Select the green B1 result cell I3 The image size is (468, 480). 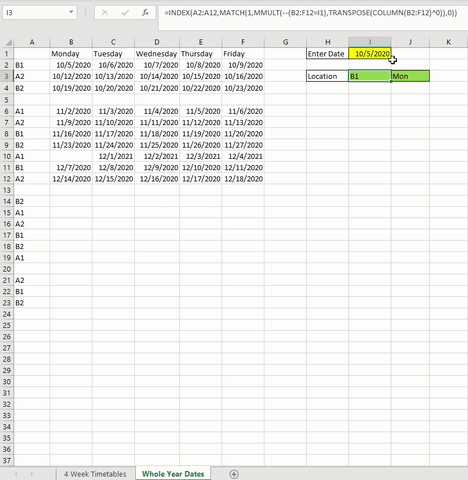(x=370, y=76)
